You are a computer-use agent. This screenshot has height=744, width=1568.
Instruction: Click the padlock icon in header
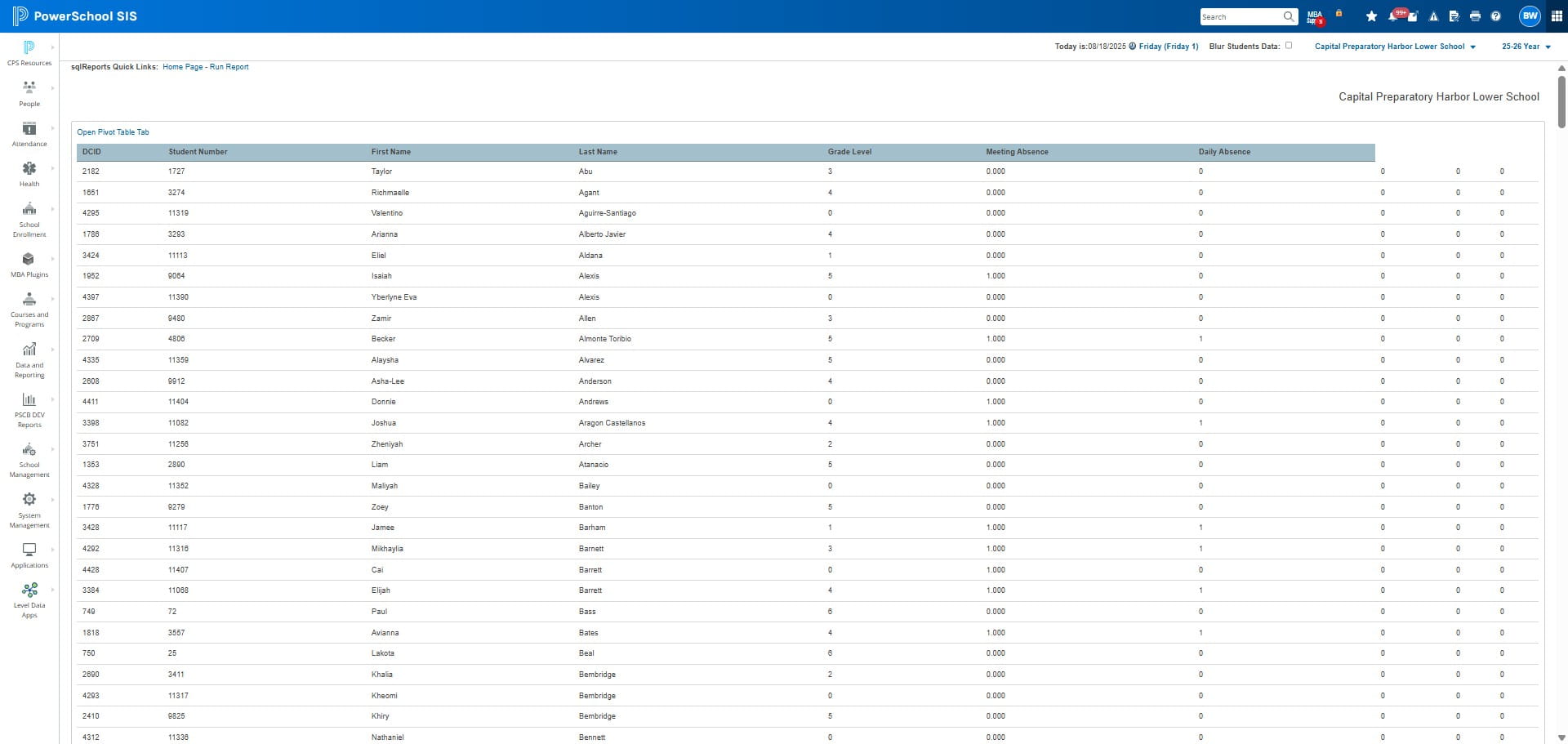coord(1339,14)
